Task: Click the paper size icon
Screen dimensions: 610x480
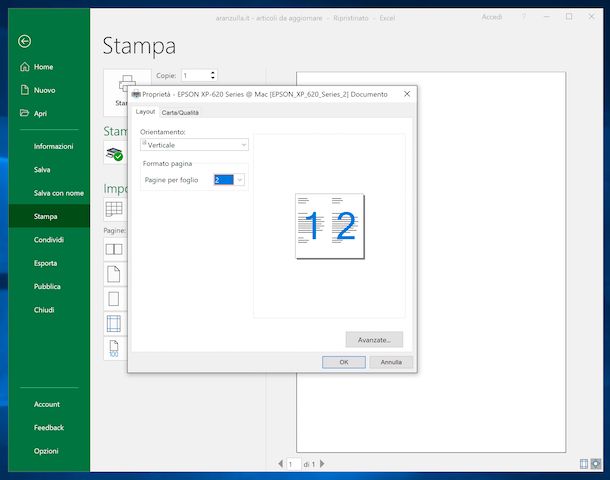Action: coord(114,299)
